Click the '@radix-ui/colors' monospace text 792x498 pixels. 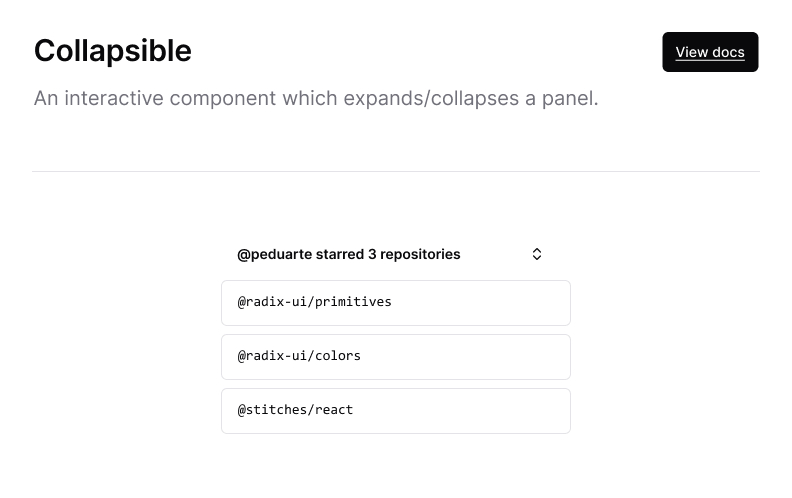tap(299, 356)
